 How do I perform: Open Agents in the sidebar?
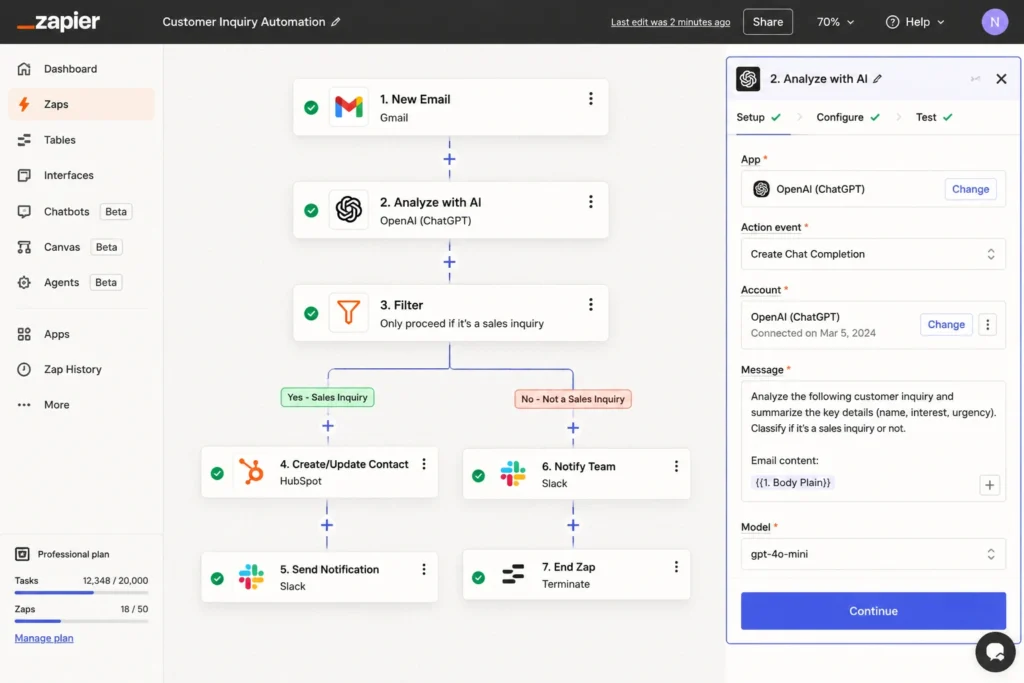tap(81, 282)
